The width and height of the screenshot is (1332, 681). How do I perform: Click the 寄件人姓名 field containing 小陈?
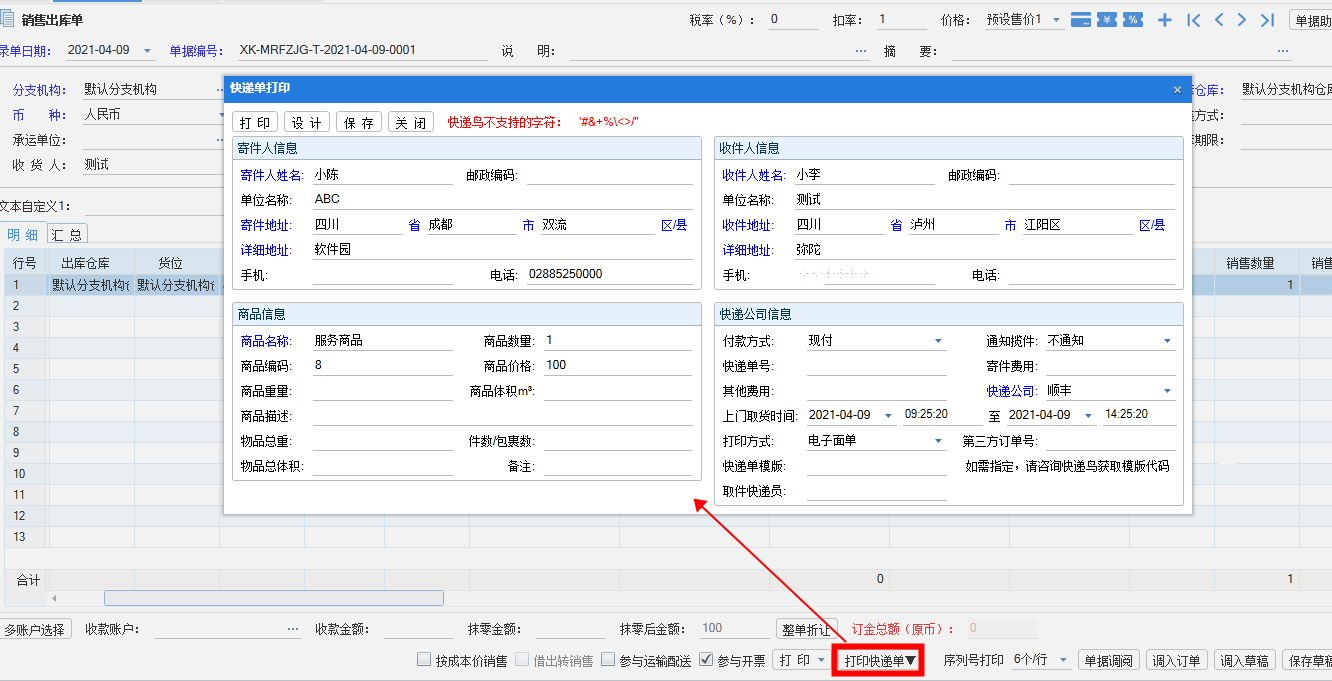pyautogui.click(x=382, y=175)
